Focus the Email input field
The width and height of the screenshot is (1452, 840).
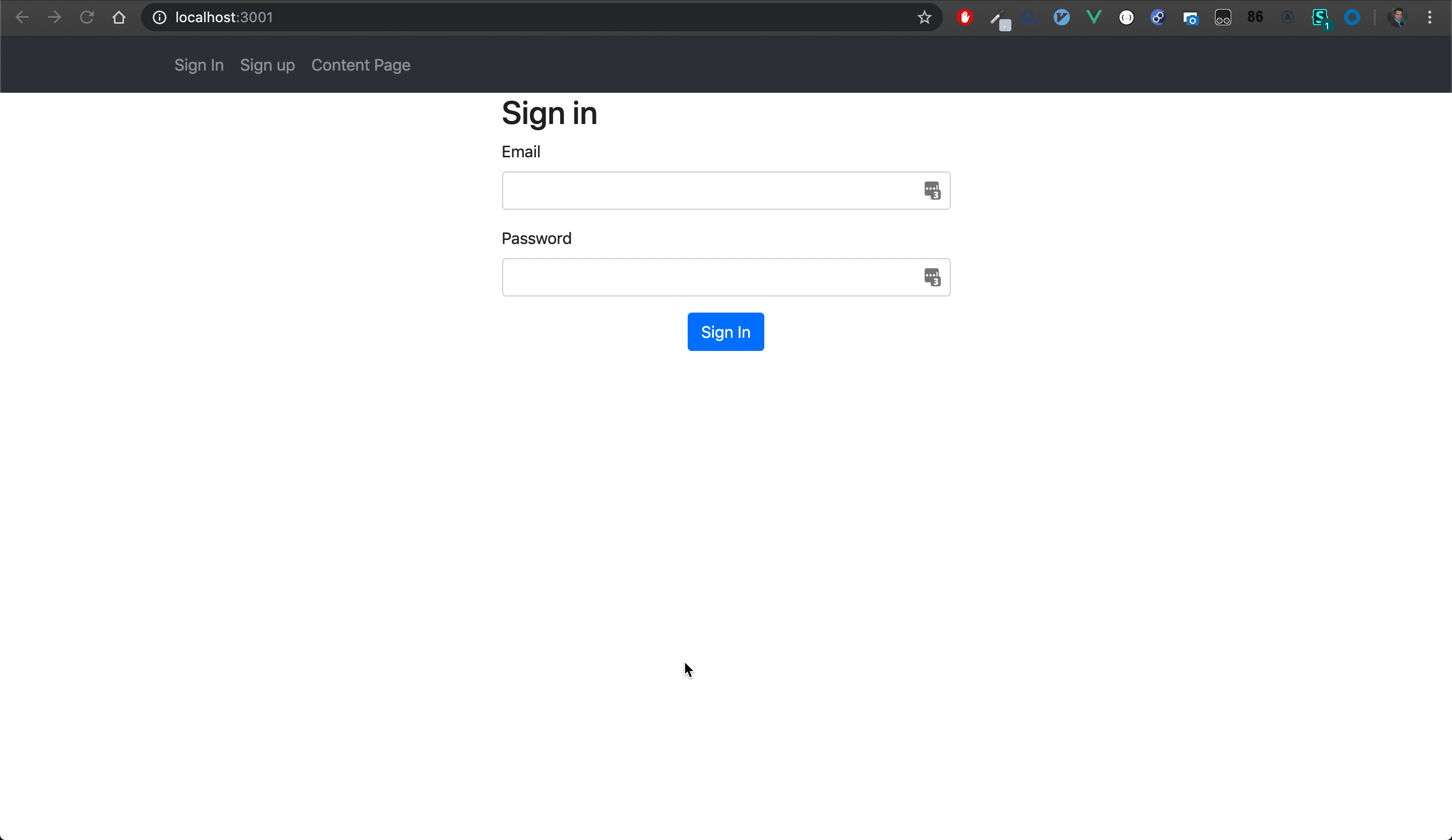tap(709, 191)
